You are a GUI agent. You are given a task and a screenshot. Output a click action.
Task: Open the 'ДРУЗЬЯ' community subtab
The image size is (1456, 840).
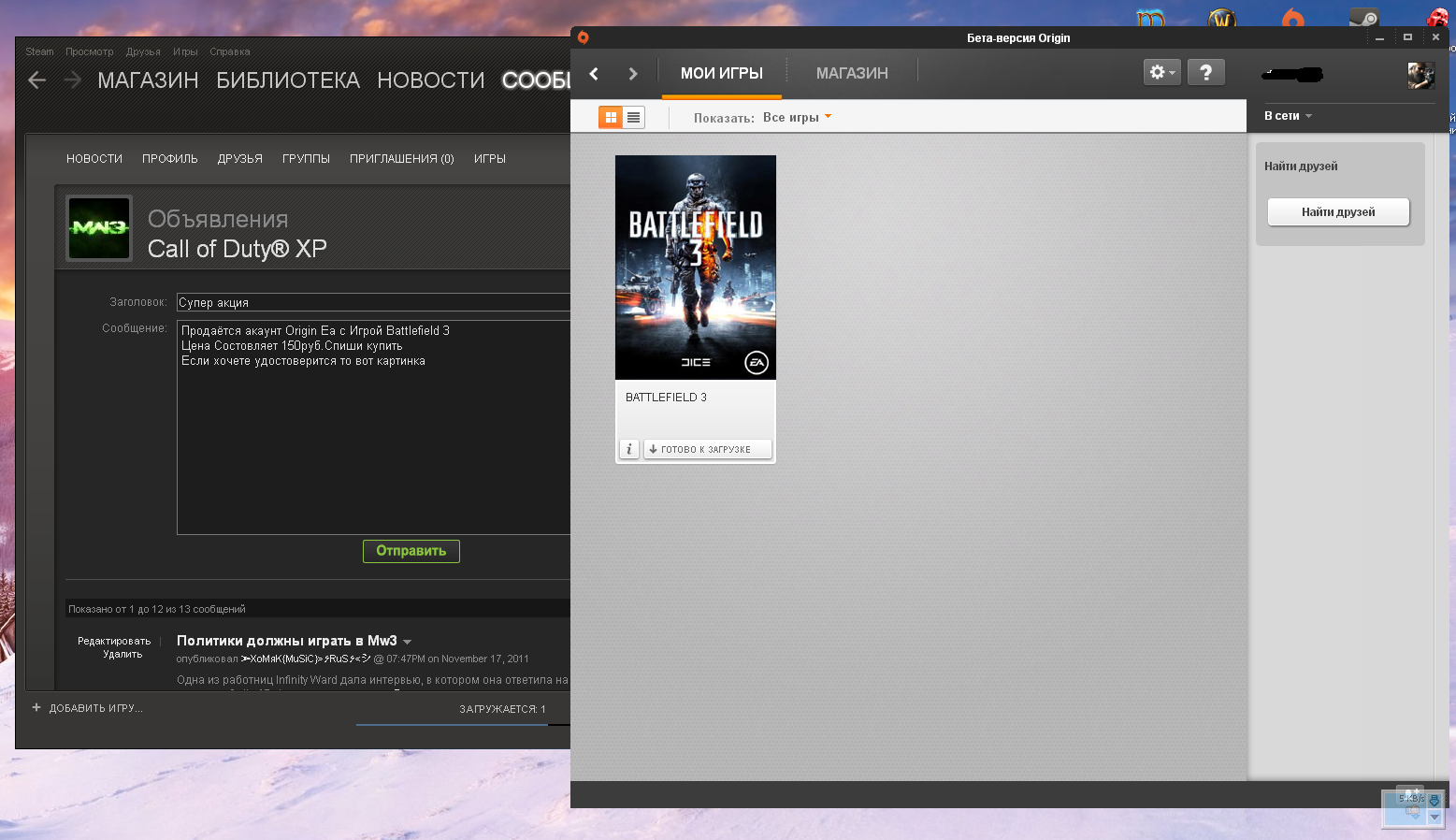[x=240, y=159]
